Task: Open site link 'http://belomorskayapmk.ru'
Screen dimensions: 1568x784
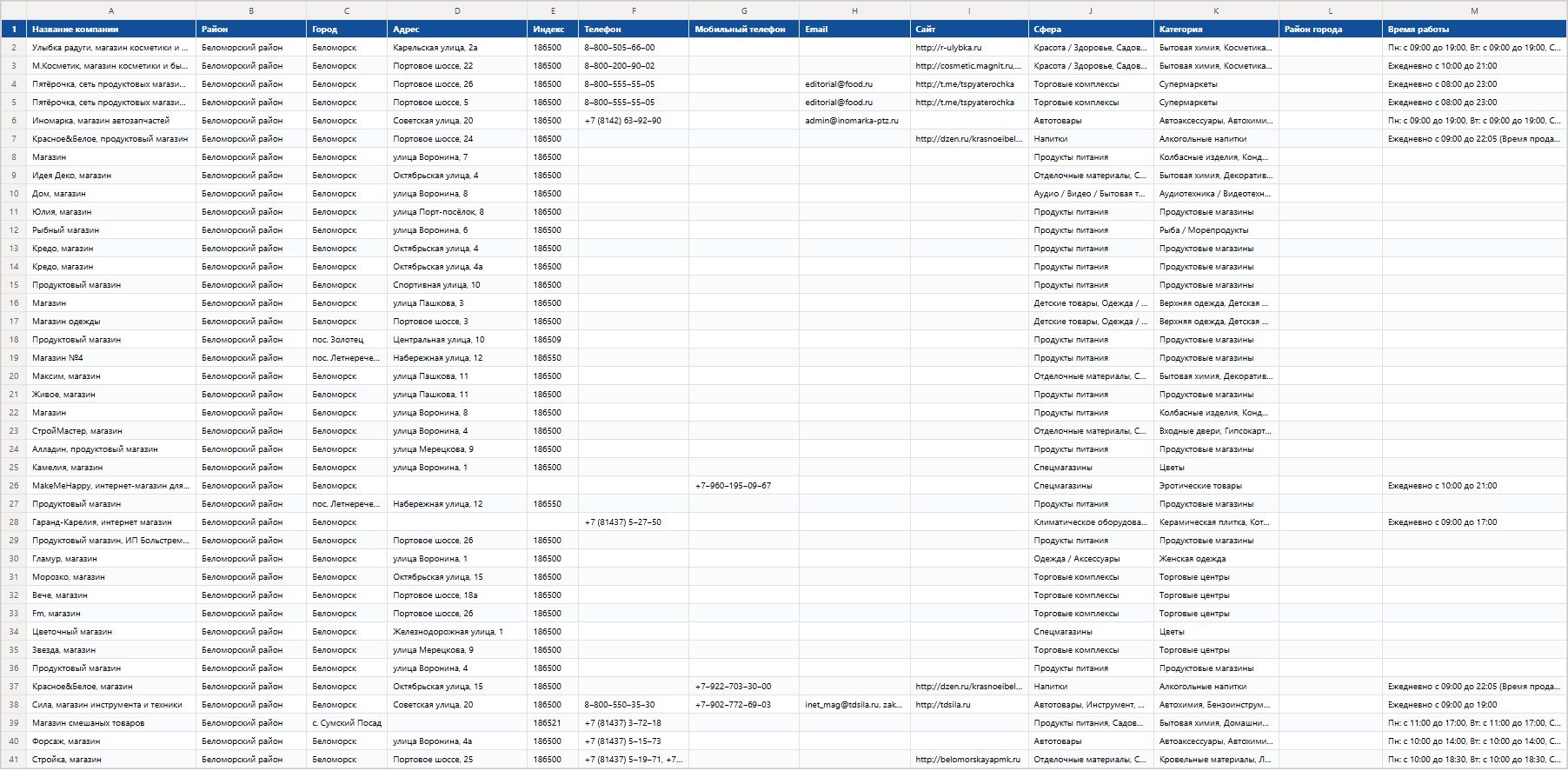Action: [x=967, y=760]
